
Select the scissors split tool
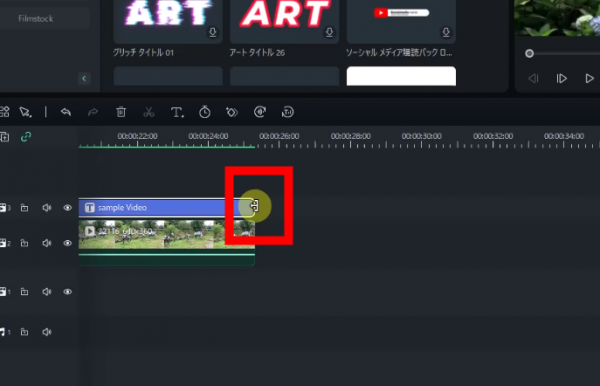click(x=148, y=112)
